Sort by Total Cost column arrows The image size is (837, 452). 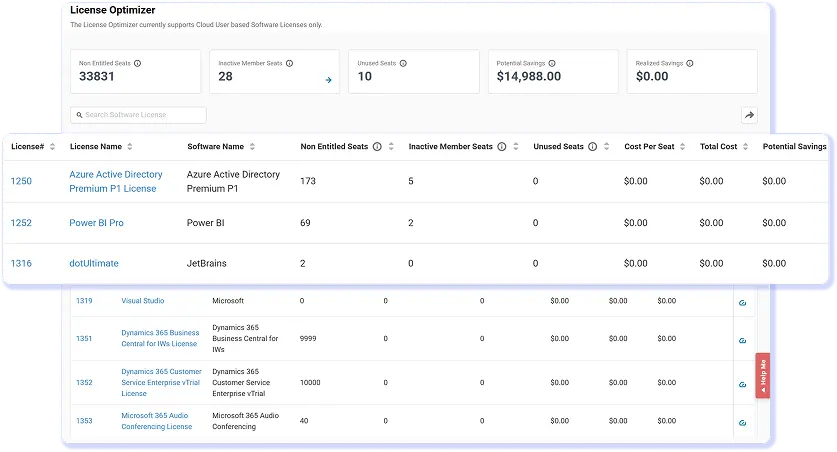tap(745, 147)
